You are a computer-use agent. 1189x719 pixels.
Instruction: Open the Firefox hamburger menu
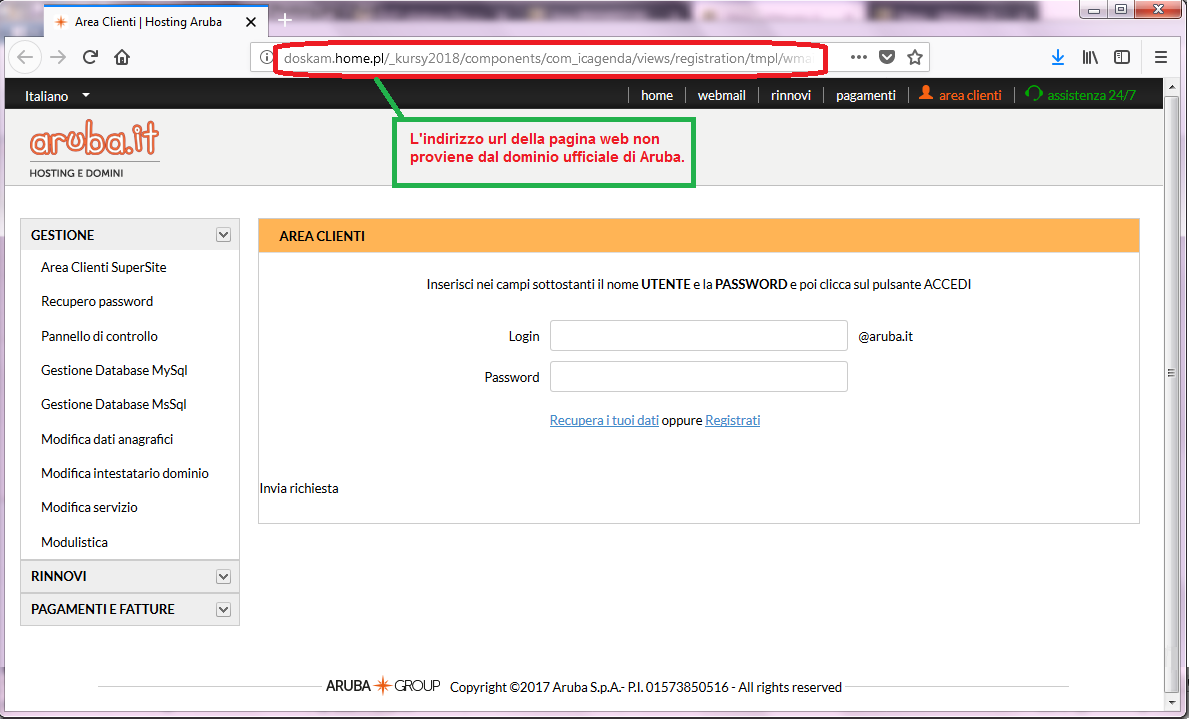pos(1160,58)
